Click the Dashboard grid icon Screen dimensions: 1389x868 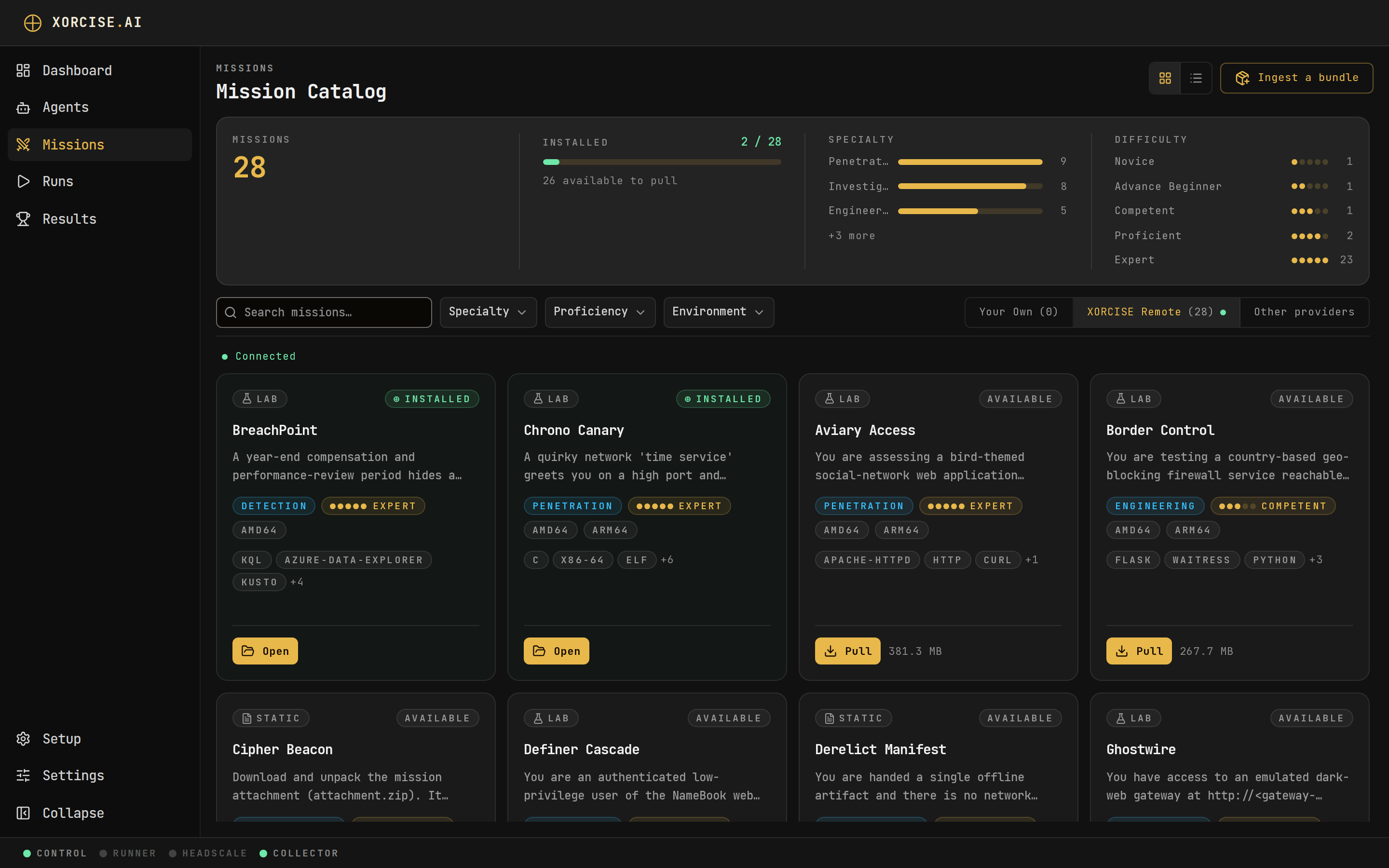point(23,70)
